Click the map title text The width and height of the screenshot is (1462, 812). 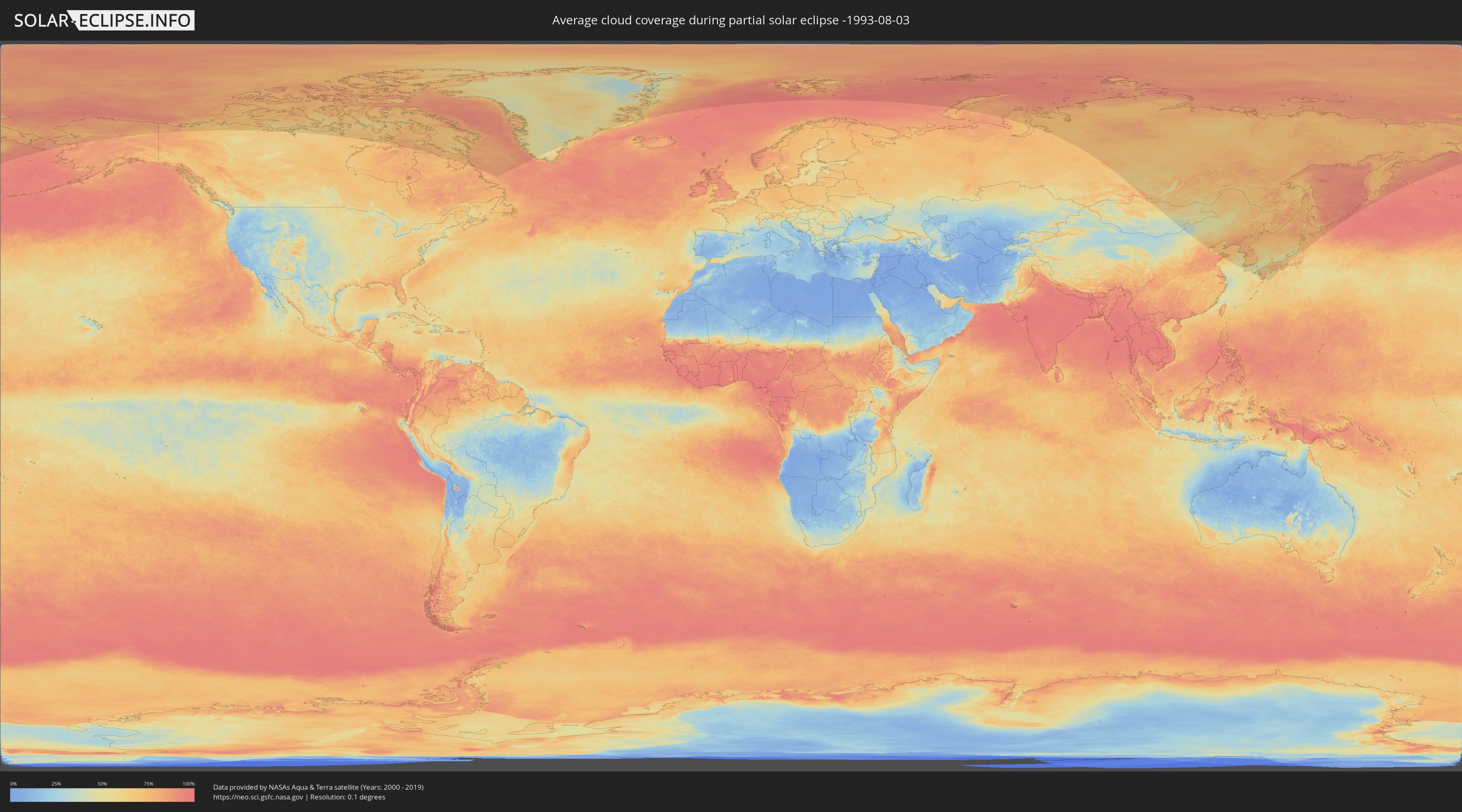731,20
